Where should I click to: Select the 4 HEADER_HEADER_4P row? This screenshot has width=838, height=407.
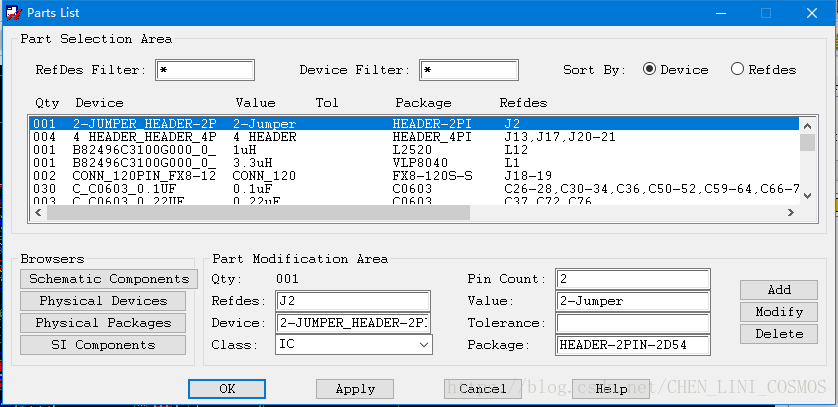coord(414,137)
